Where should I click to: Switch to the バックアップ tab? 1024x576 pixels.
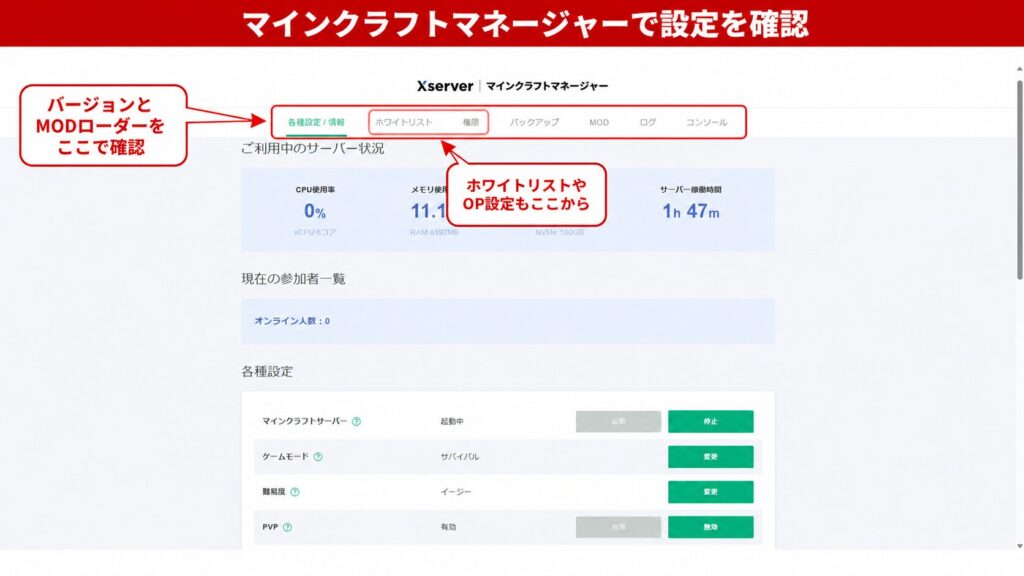[534, 122]
